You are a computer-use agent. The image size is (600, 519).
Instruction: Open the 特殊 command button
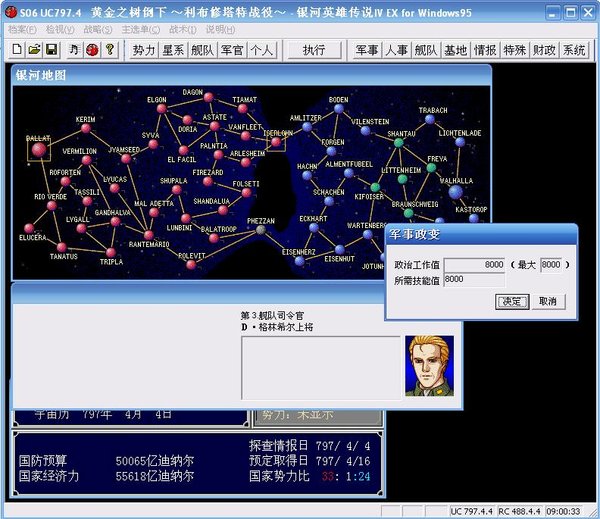pos(515,50)
